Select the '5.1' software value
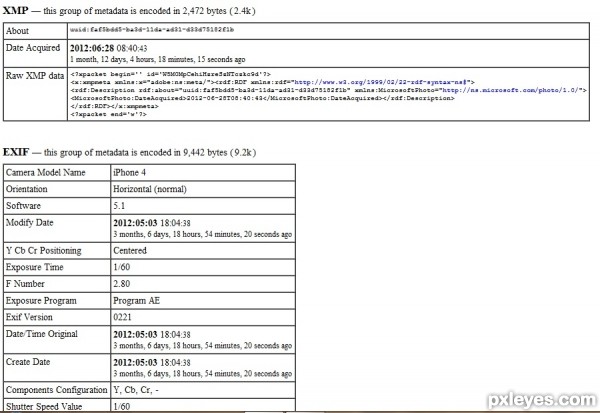Image resolution: width=600 pixels, height=413 pixels. [x=119, y=206]
